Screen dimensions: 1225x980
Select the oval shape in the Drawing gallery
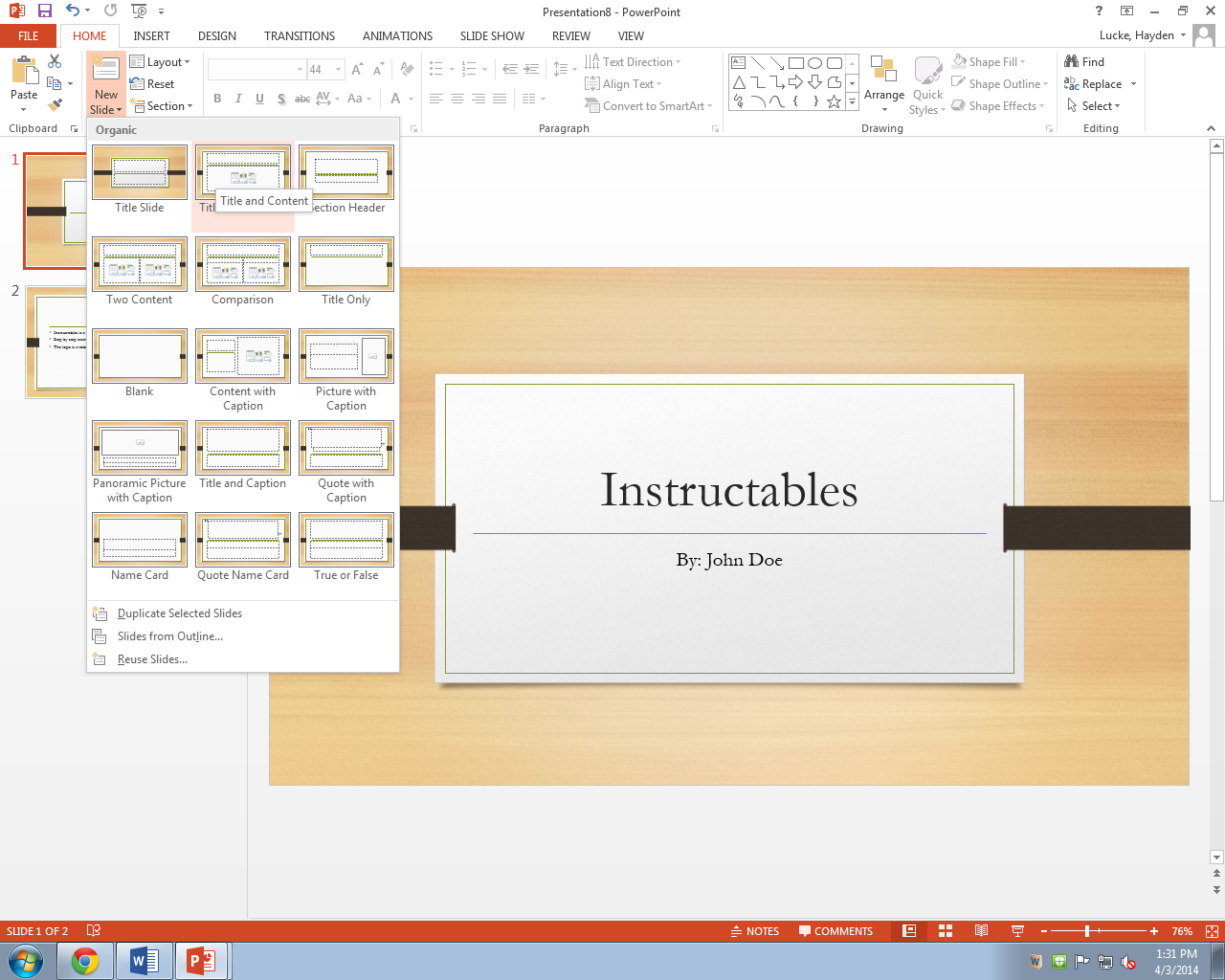tap(814, 63)
